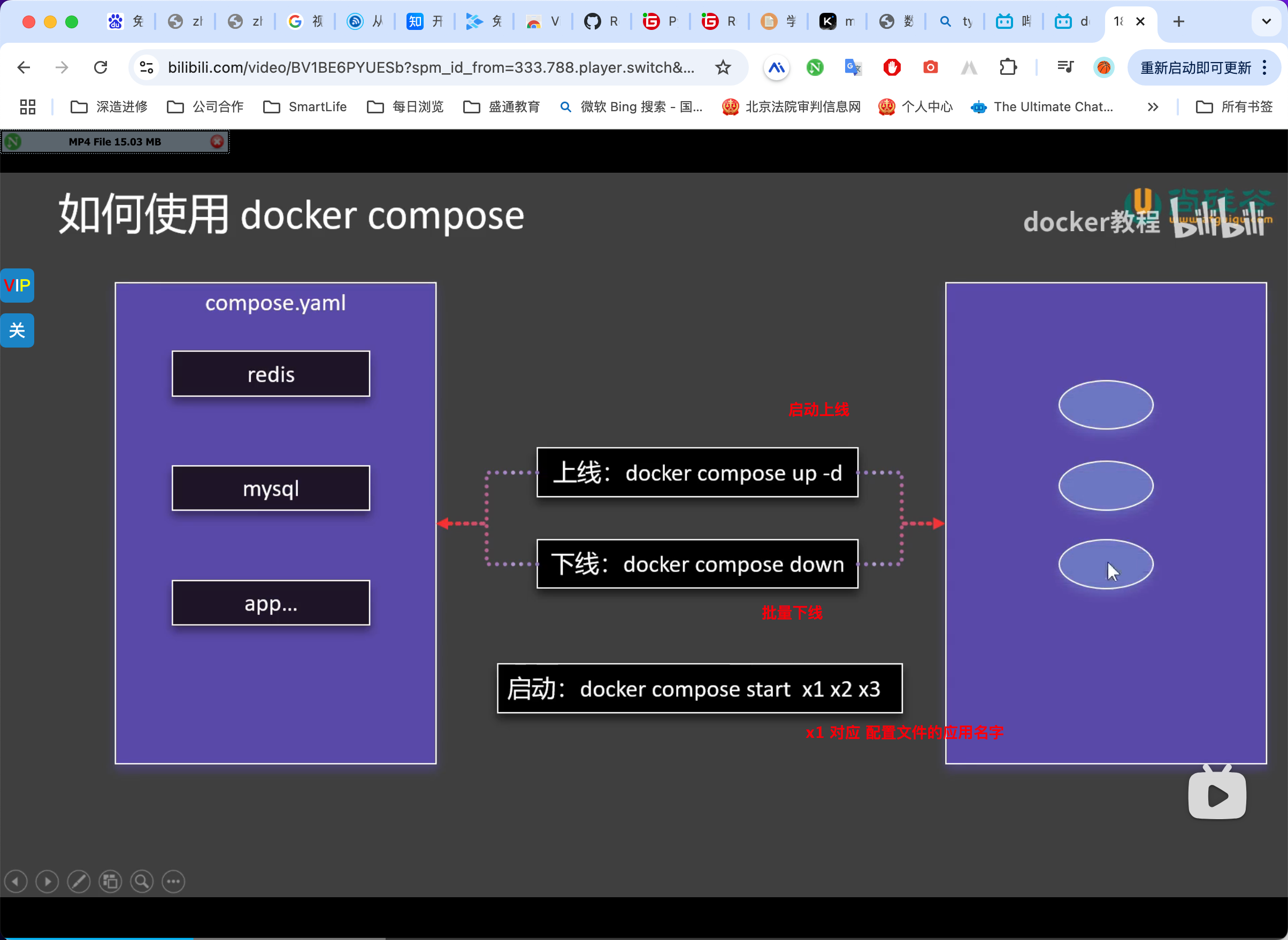Expand the tab search dropdown chevron
Image resolution: width=1288 pixels, height=940 pixels.
coord(1266,21)
